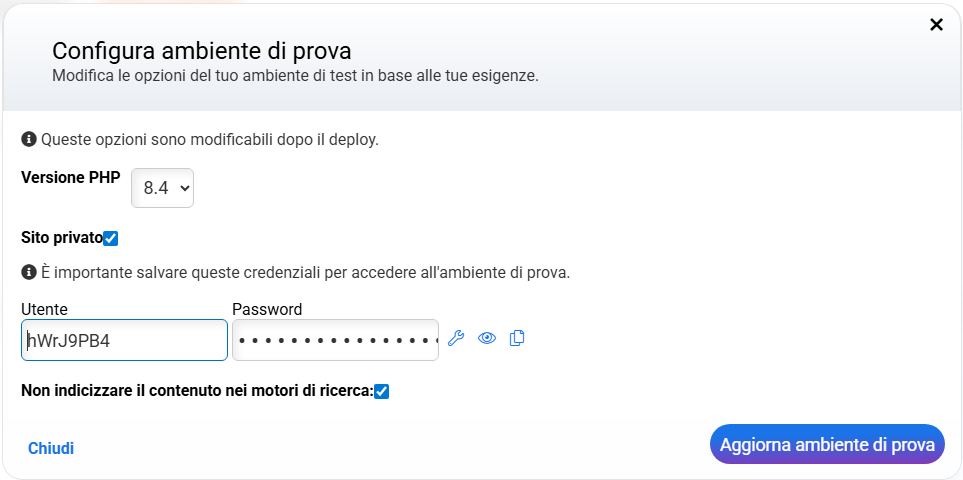Click inside the masked Password field
The height and width of the screenshot is (480, 963).
tap(335, 340)
